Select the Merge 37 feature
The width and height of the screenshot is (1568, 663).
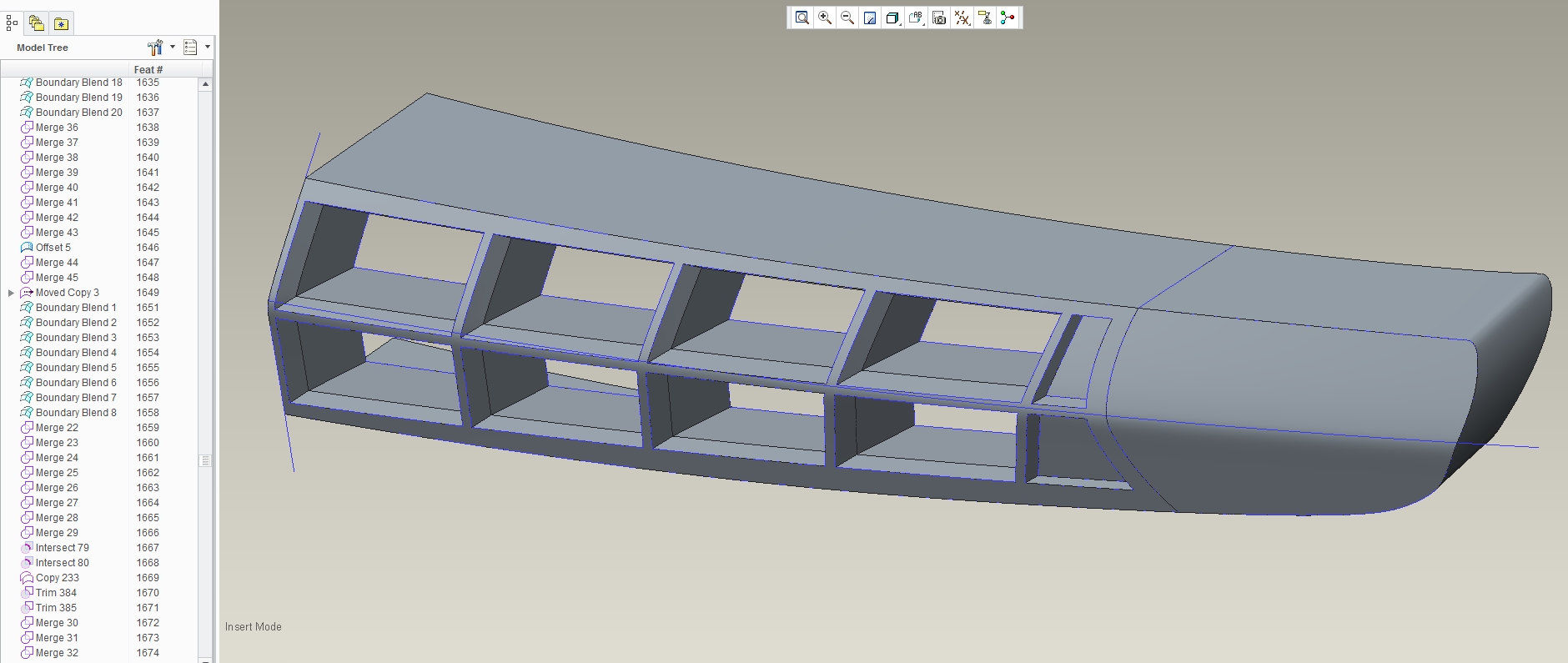coord(57,143)
